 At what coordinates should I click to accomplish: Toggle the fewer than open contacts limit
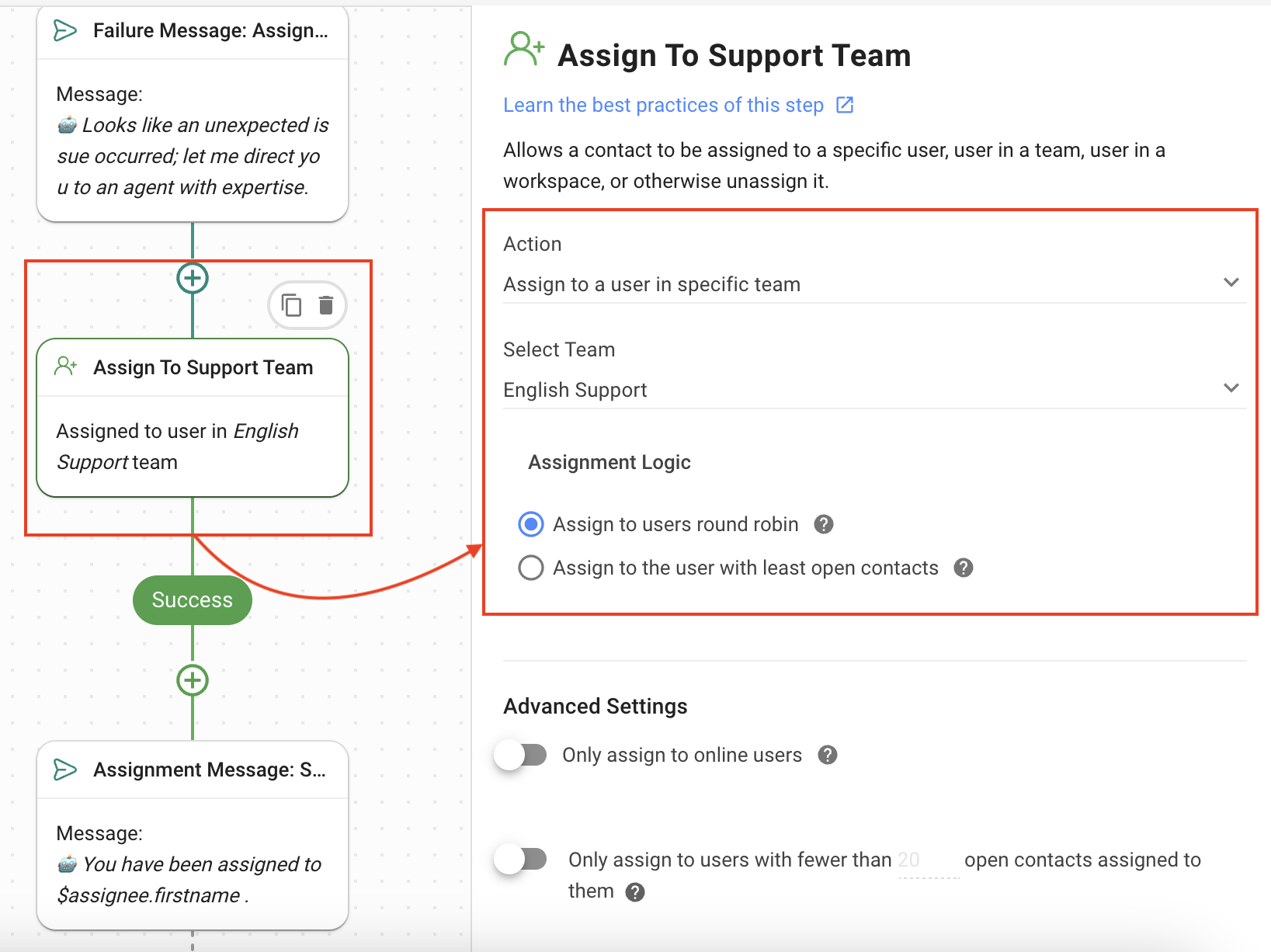click(x=522, y=860)
